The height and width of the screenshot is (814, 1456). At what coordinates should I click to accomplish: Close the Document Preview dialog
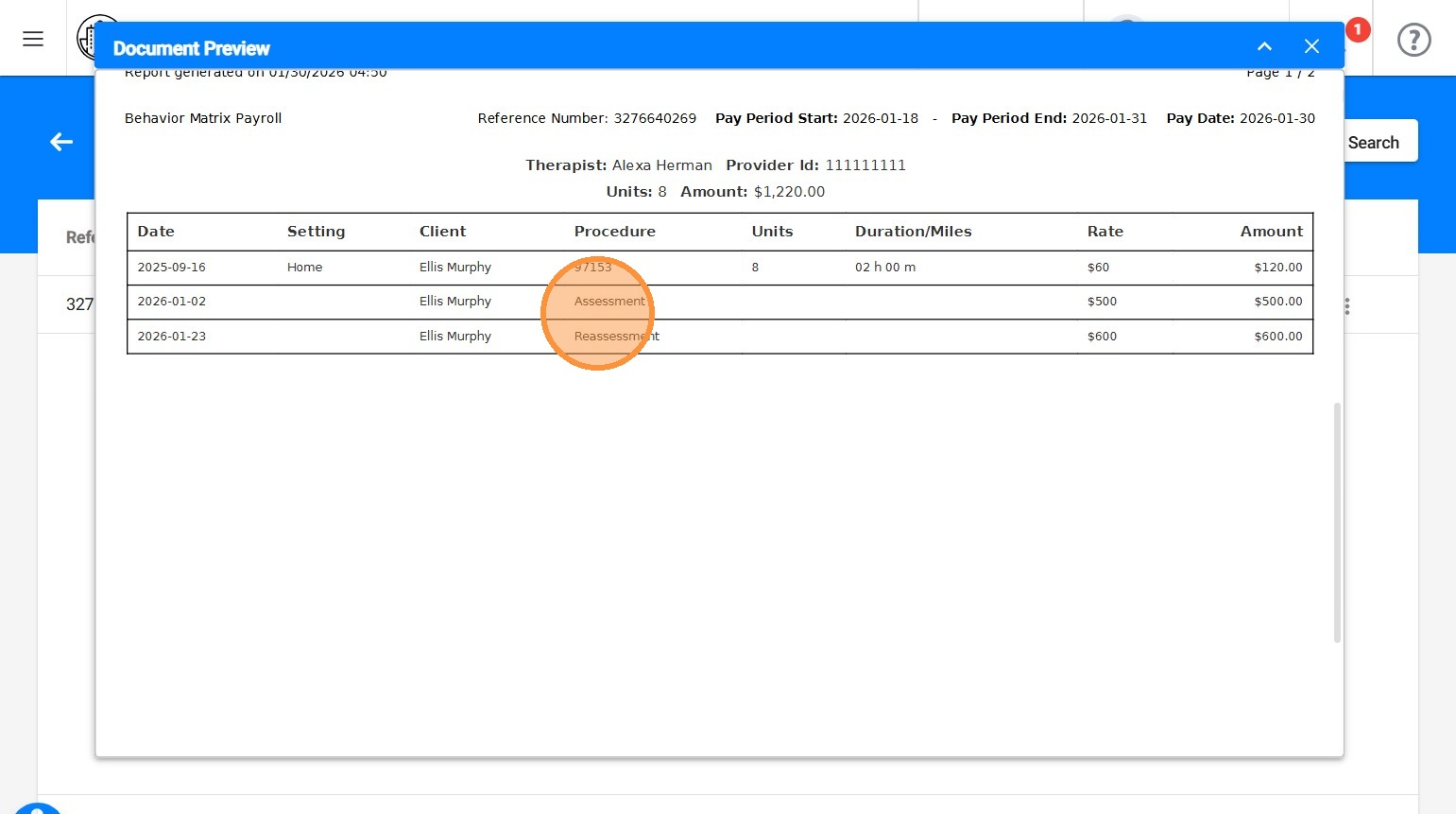coord(1311,46)
